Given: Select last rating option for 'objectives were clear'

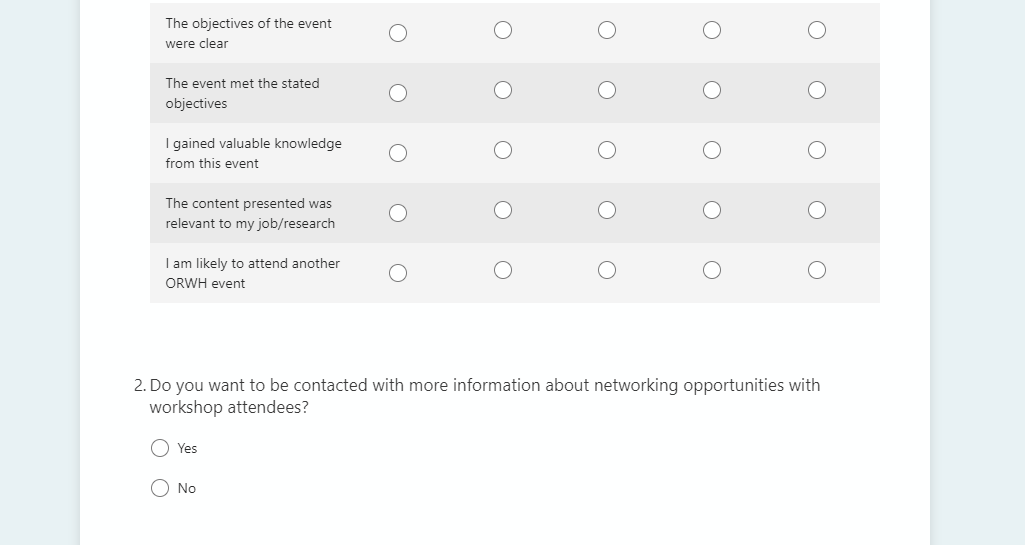Looking at the screenshot, I should coord(817,30).
